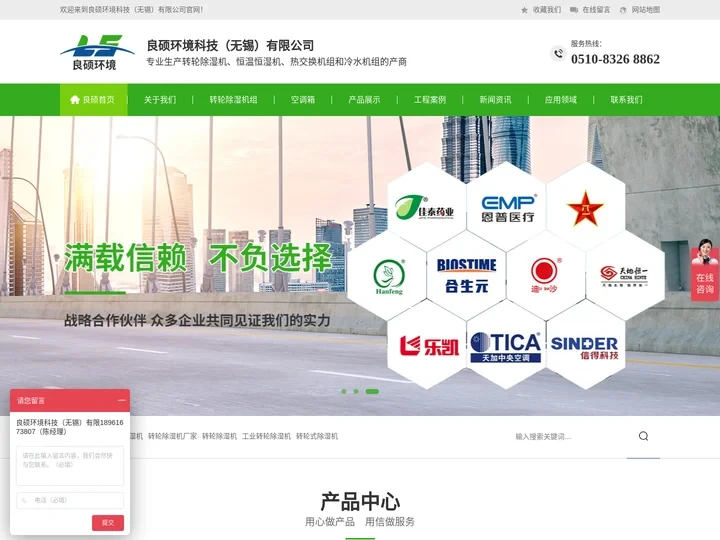Click the globe icon beside 网站地图

[x=623, y=10]
